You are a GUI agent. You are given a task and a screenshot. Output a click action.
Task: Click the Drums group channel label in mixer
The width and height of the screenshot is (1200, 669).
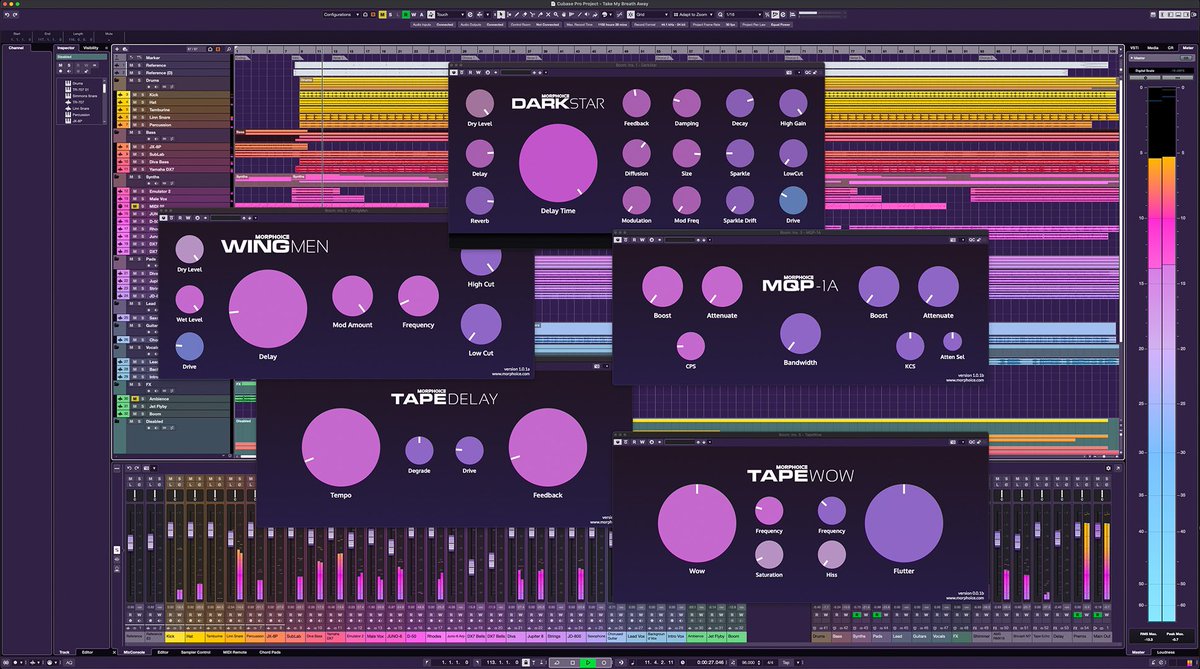point(819,636)
